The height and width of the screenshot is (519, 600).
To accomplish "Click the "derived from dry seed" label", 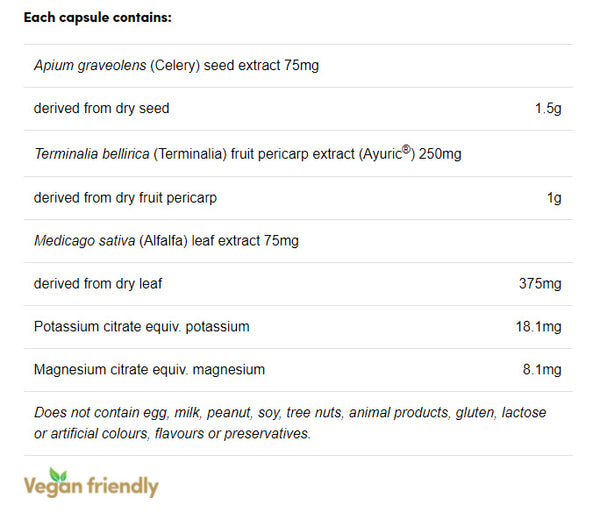I will 101,108.
